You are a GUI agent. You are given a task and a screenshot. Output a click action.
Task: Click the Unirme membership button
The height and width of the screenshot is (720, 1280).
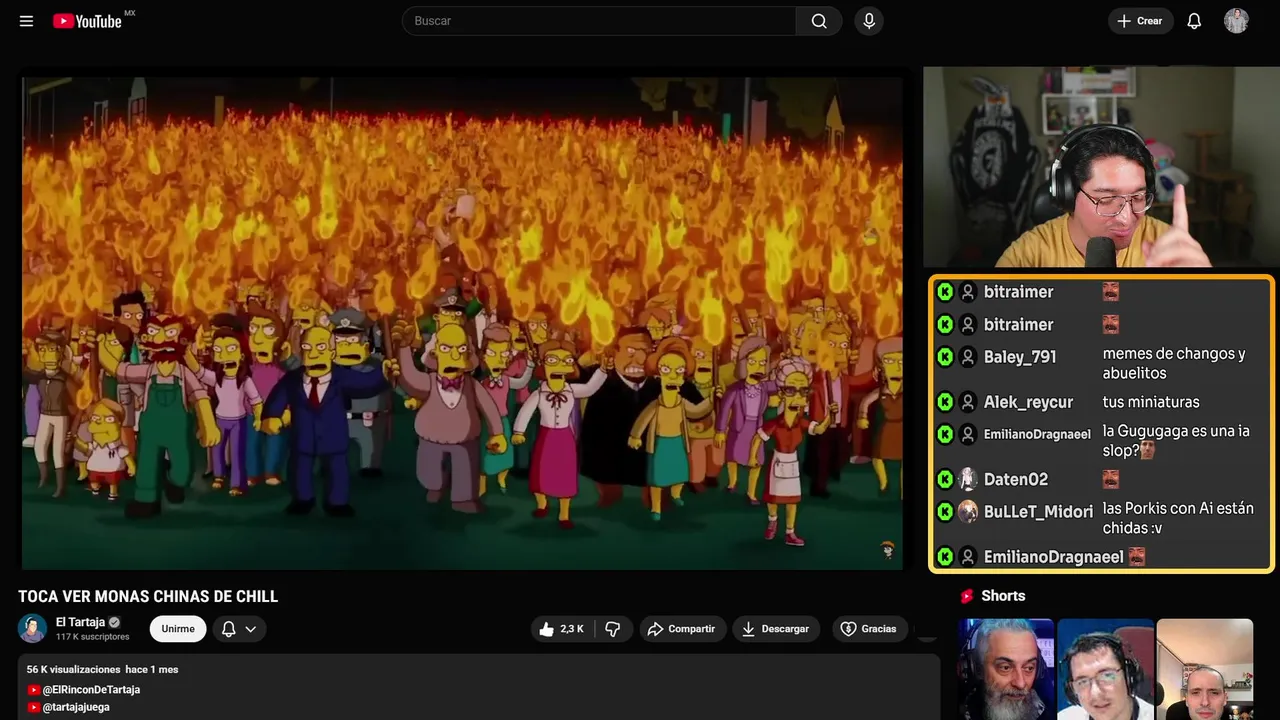point(178,629)
